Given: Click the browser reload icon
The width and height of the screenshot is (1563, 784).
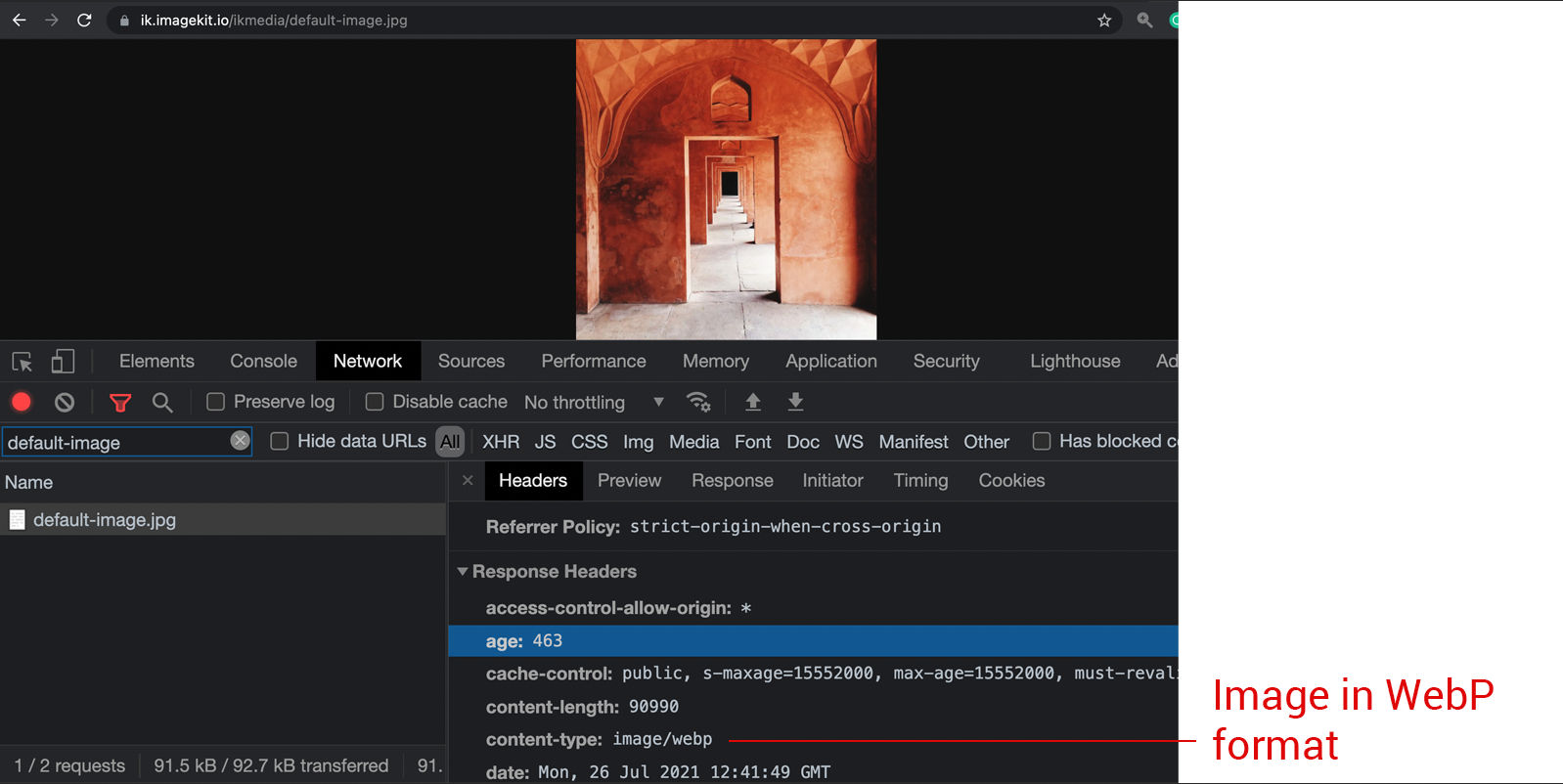Looking at the screenshot, I should point(84,20).
